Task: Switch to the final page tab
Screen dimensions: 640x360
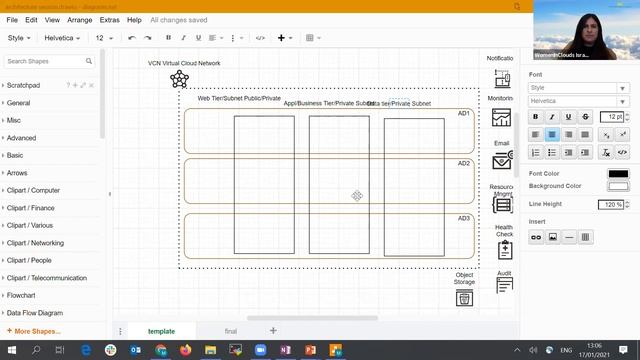Action: click(x=231, y=331)
